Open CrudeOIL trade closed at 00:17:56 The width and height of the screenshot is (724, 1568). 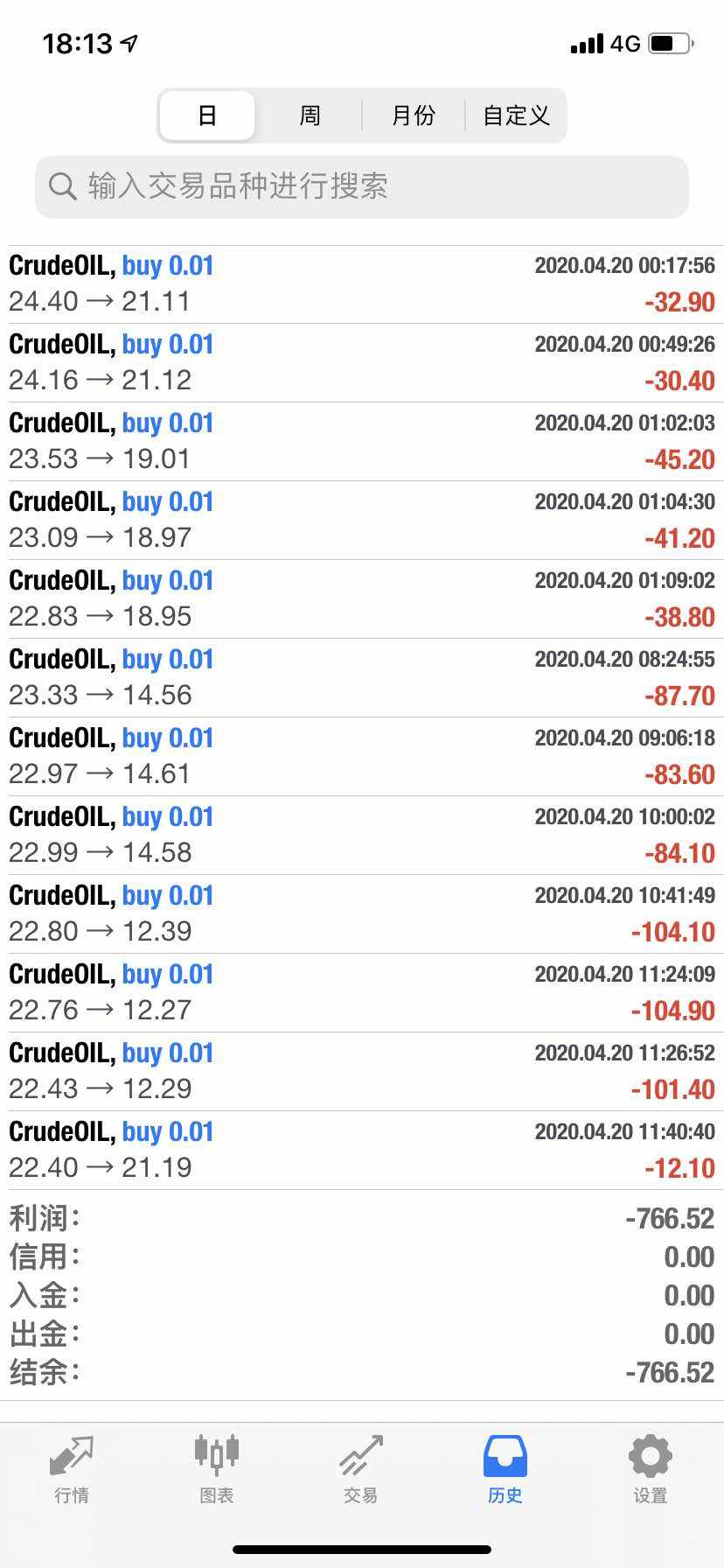click(362, 283)
